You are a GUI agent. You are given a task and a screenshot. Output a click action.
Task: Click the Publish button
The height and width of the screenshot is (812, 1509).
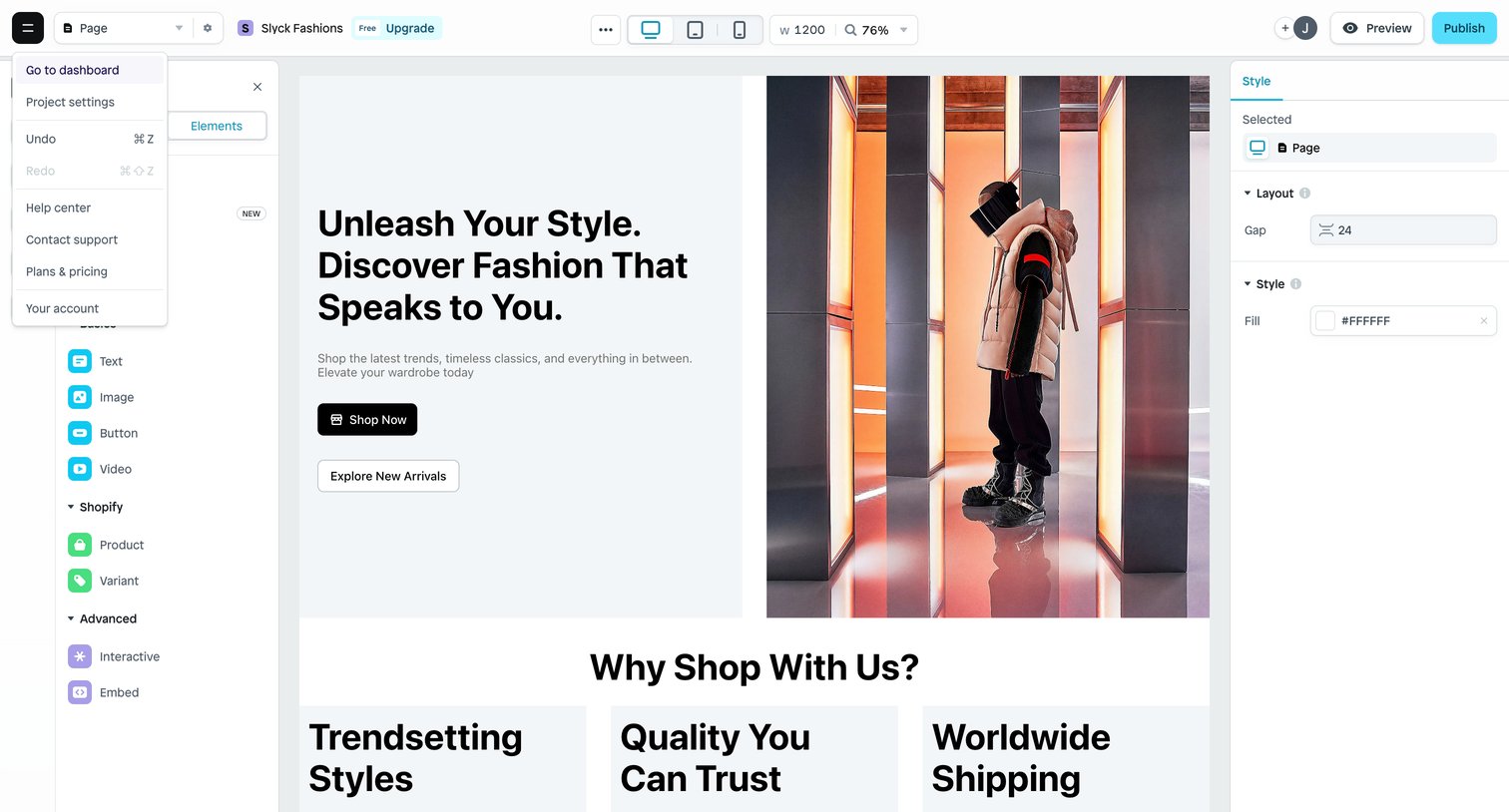coord(1464,28)
